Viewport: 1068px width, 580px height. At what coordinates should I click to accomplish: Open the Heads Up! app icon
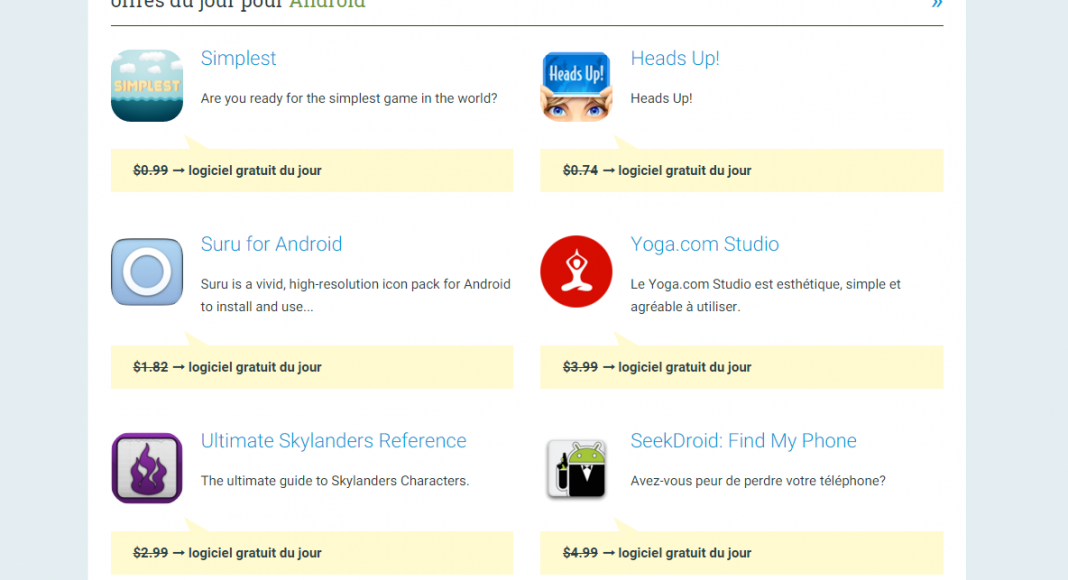click(x=576, y=86)
